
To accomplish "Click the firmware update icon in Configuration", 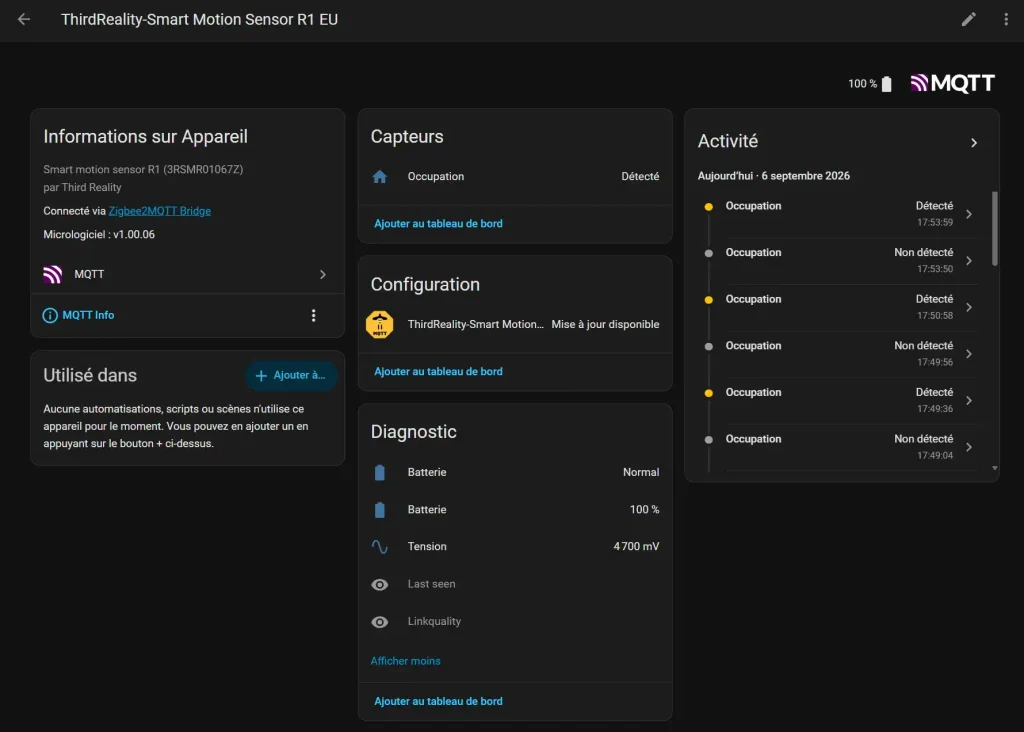I will click(x=379, y=325).
